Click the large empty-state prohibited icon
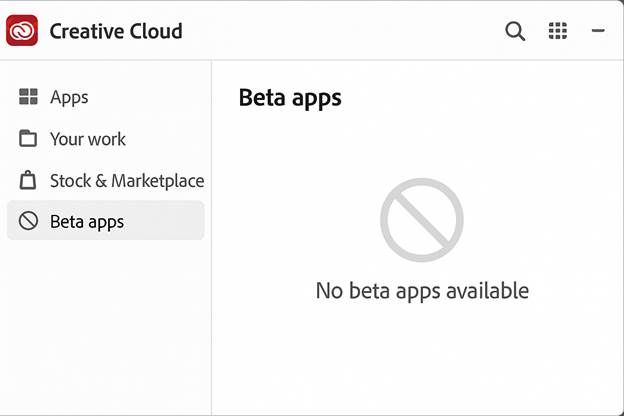The image size is (624, 416). coord(421,220)
